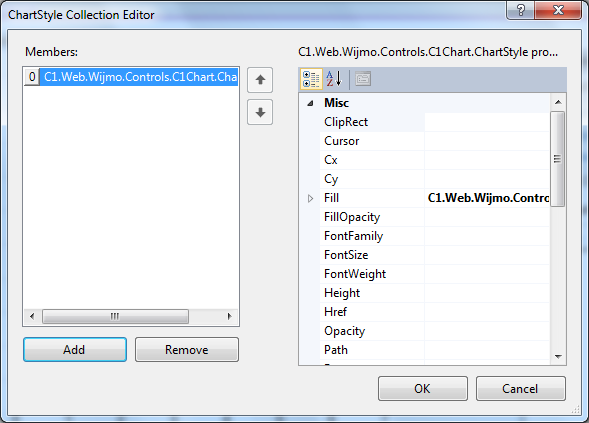This screenshot has height=423, width=589.
Task: Move selected member down with the arrow
Action: pyautogui.click(x=260, y=112)
